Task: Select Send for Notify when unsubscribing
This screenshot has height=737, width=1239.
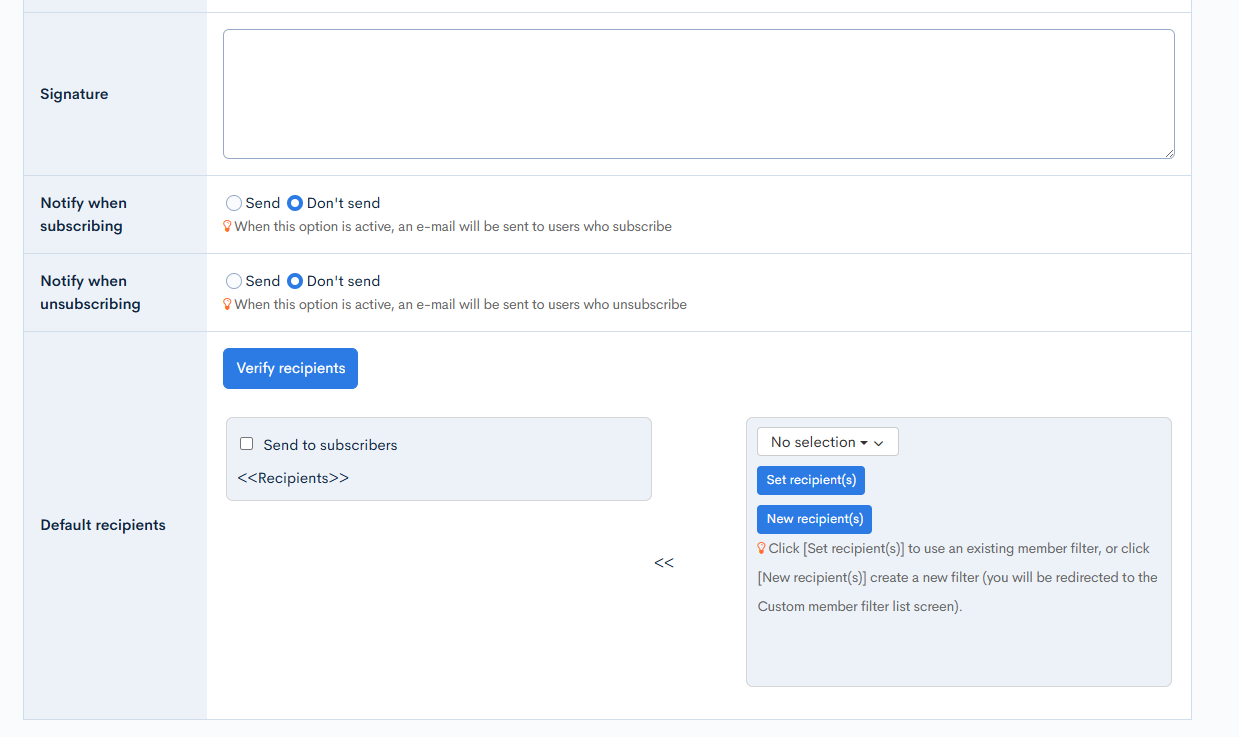Action: (234, 281)
